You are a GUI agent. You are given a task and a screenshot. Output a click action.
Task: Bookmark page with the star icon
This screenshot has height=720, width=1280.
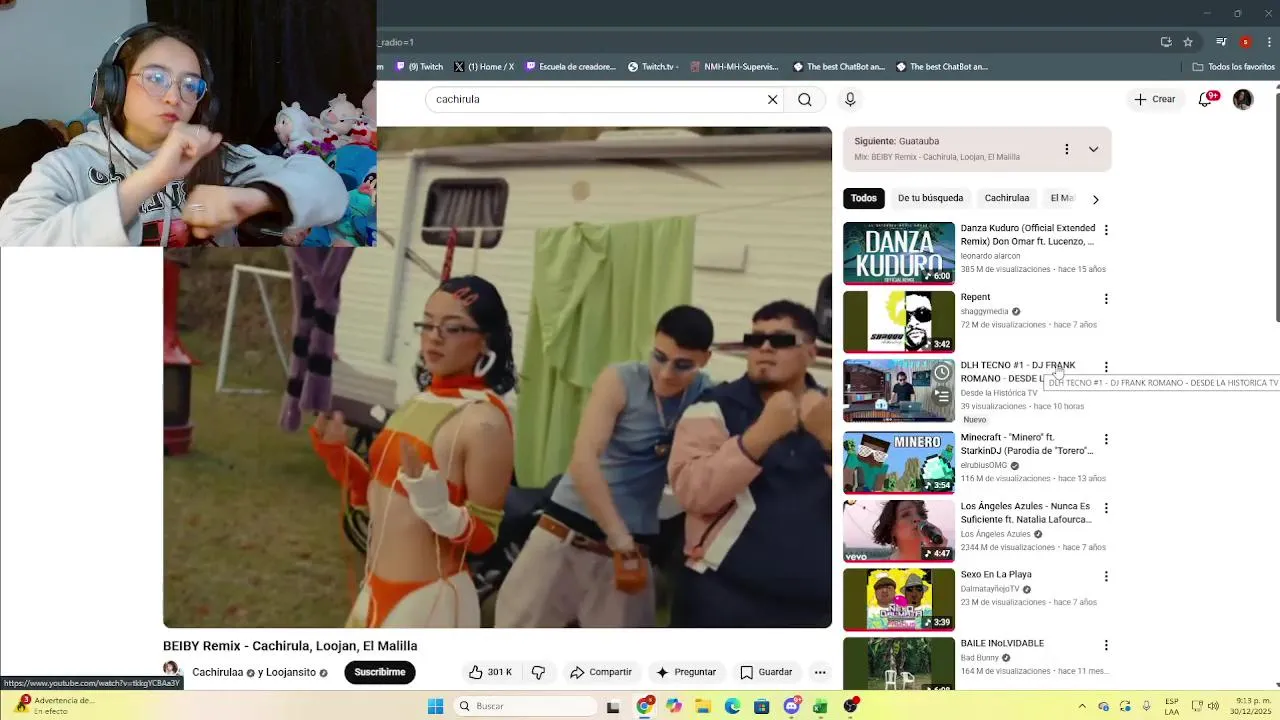click(1188, 42)
